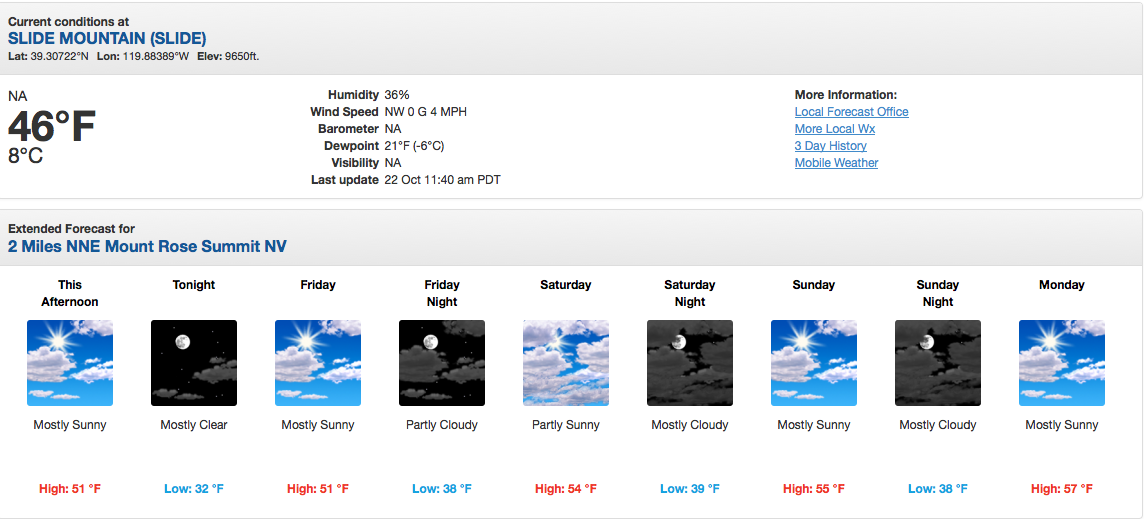The width and height of the screenshot is (1144, 519).
Task: Select the Monday High 57 °F text
Action: (x=1062, y=488)
